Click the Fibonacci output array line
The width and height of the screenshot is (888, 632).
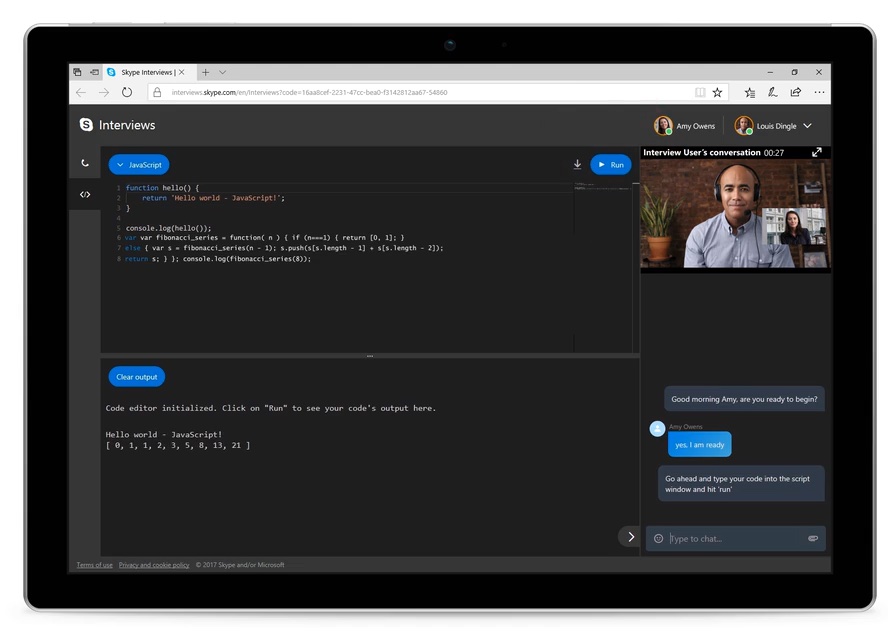click(x=178, y=446)
